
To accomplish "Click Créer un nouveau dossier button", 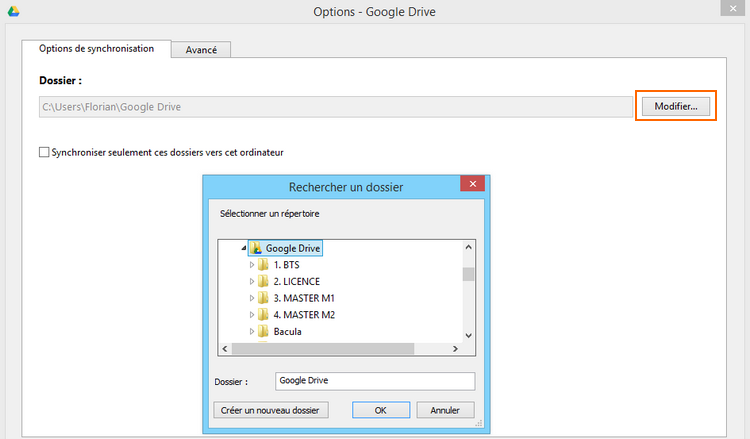I will [x=271, y=410].
